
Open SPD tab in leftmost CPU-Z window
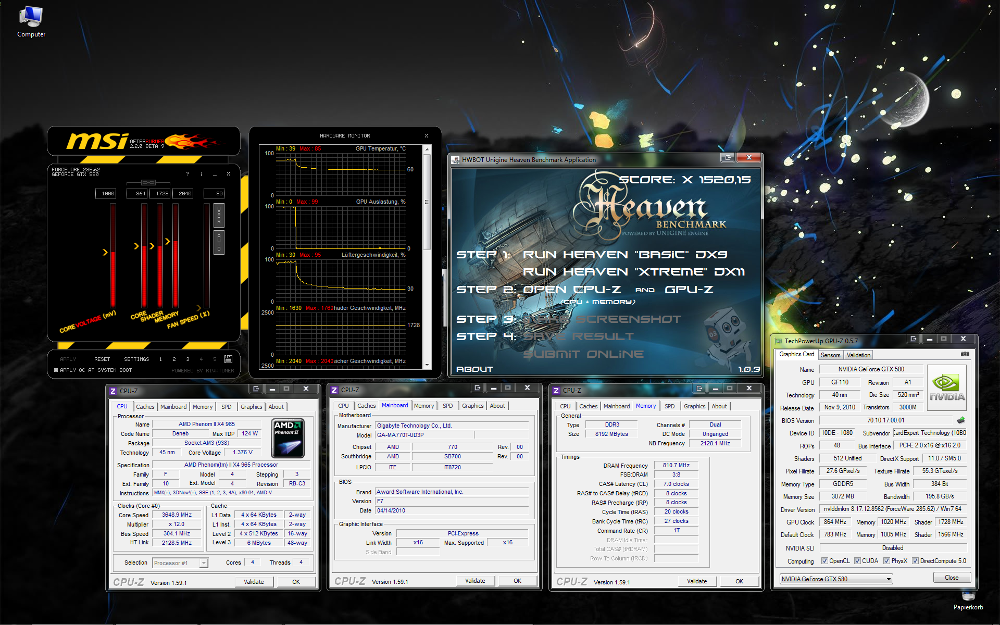226,406
